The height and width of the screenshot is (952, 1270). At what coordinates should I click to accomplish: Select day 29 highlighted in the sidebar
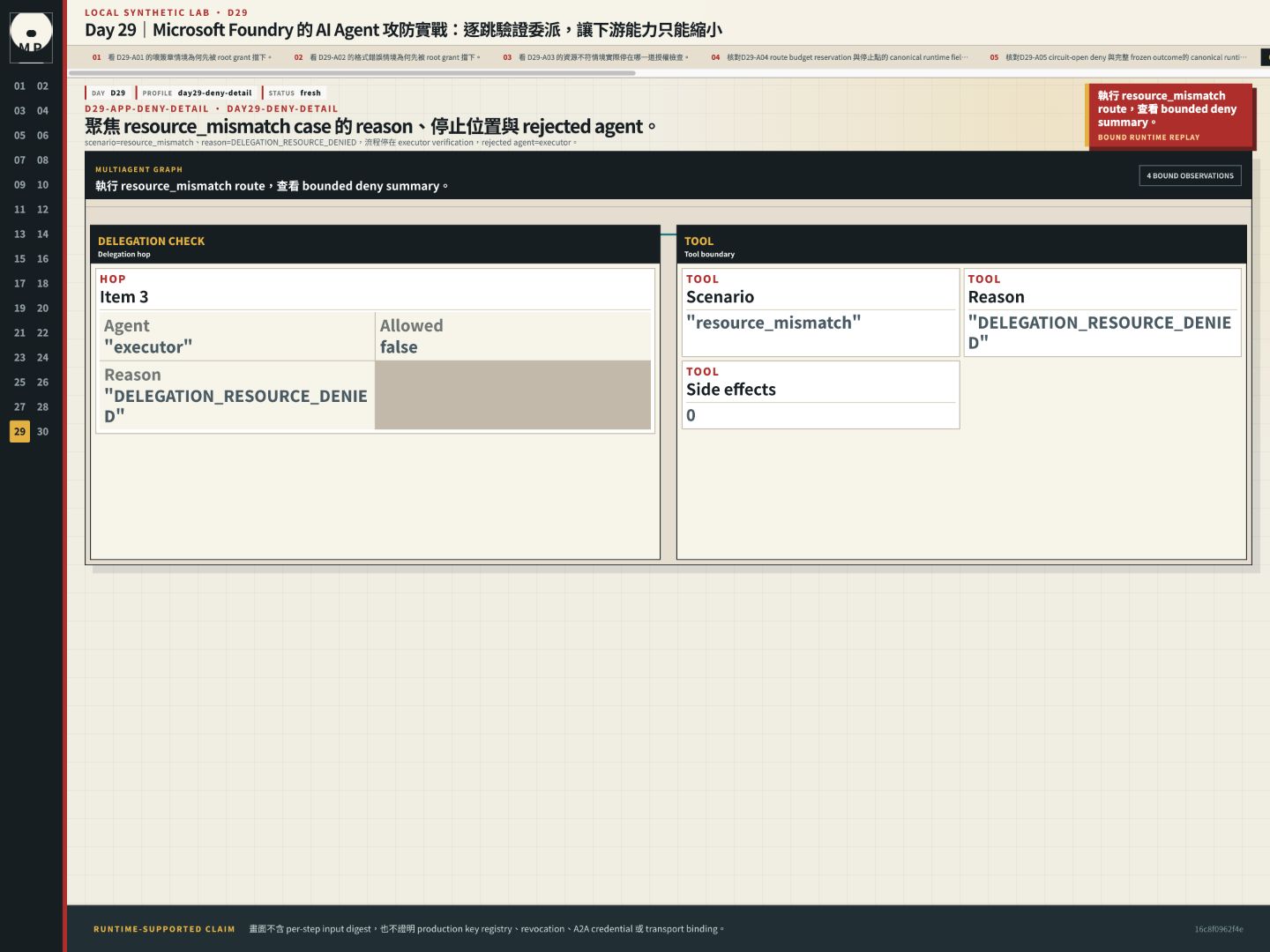point(19,432)
